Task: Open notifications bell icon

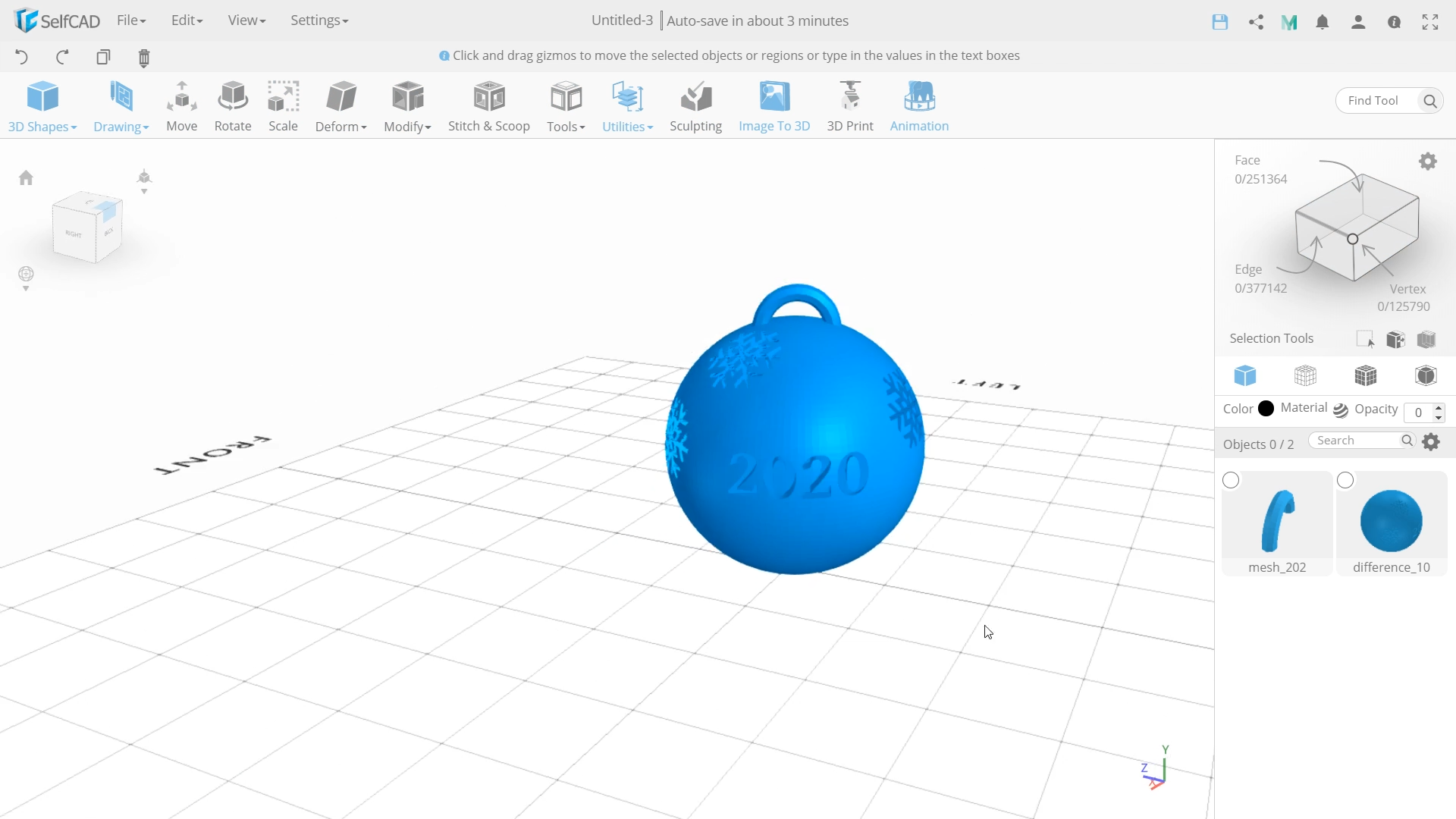Action: coord(1323,22)
